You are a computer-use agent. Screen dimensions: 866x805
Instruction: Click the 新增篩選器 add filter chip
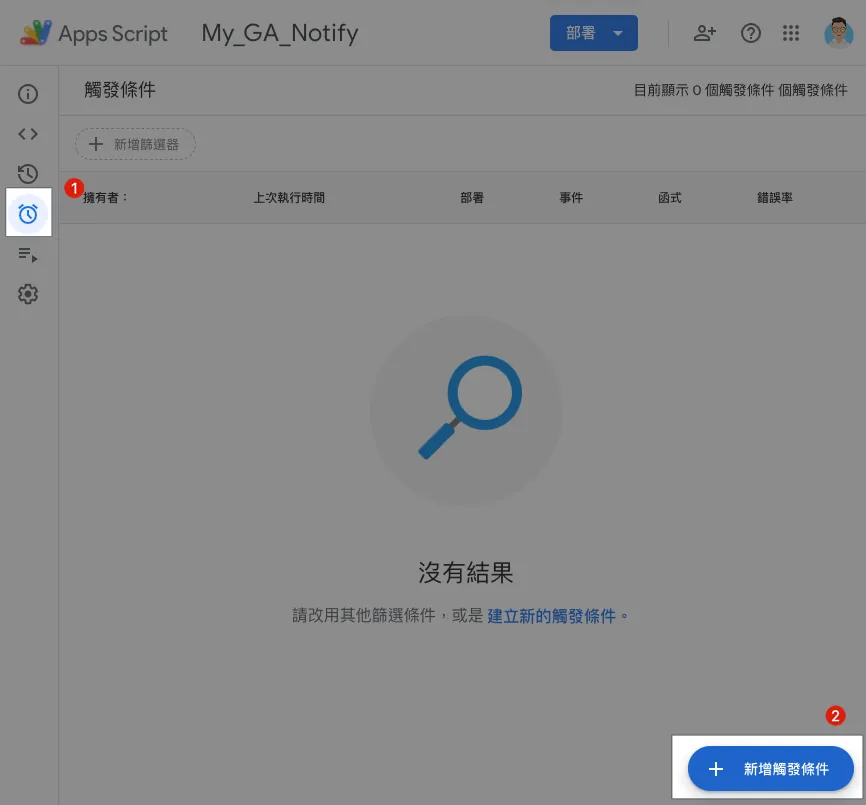[135, 144]
